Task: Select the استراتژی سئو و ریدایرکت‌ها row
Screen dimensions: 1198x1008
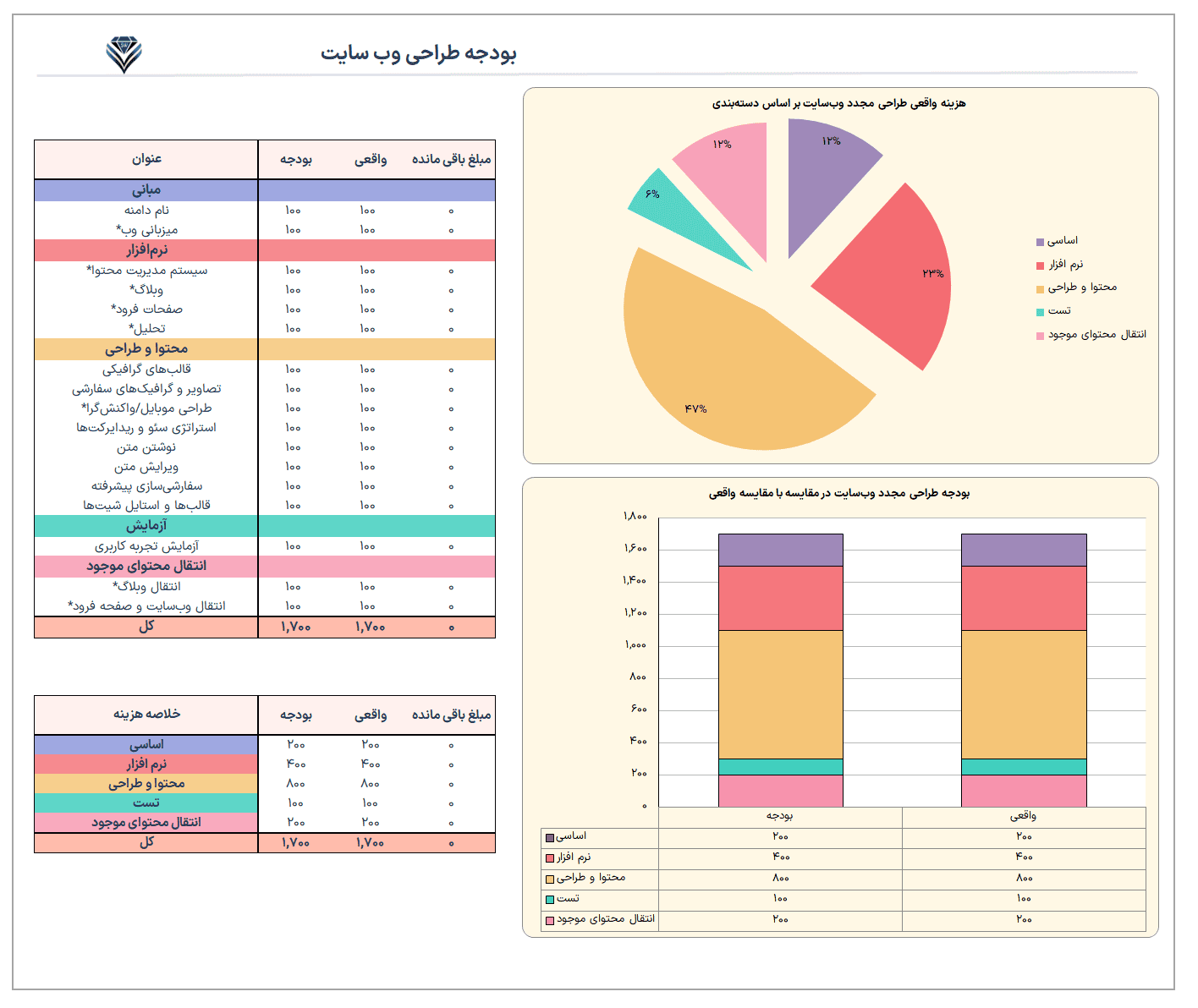Action: [x=265, y=427]
